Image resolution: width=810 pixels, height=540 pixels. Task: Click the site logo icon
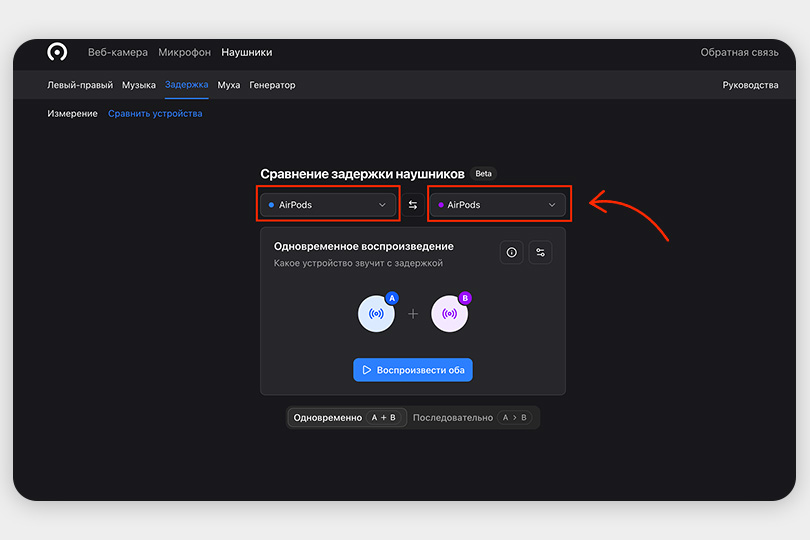coord(57,53)
